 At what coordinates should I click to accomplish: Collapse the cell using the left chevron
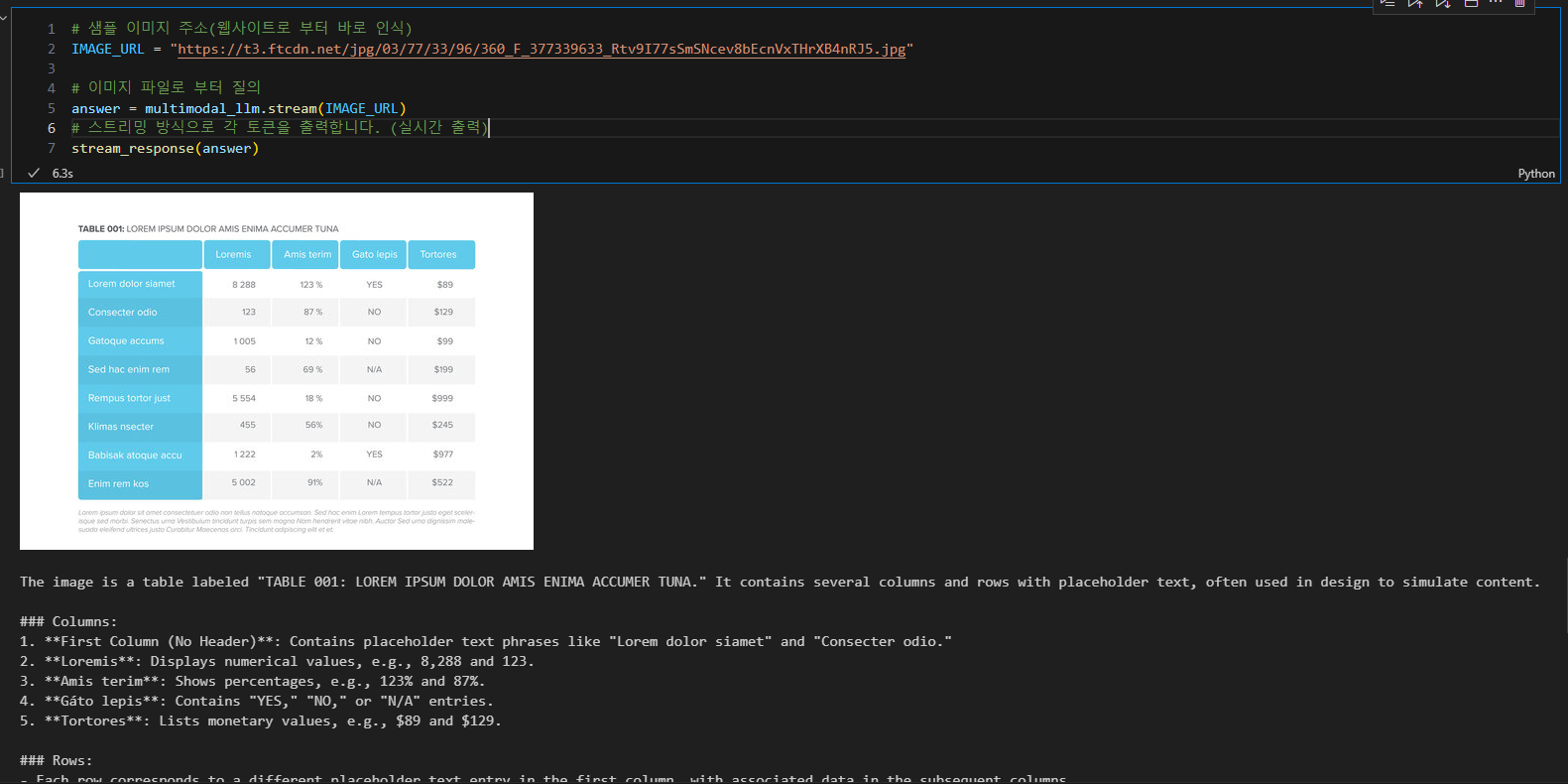point(3,17)
